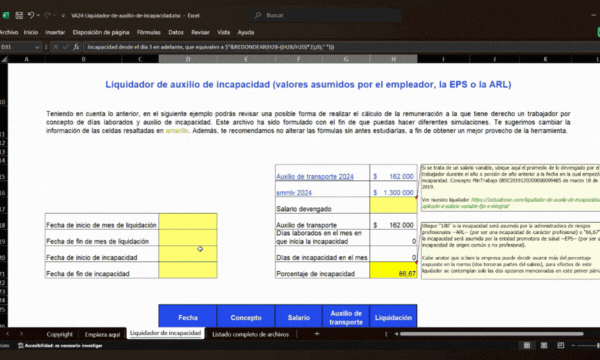Open the Datos ribbon tab
This screenshot has height=360, width=600.
click(176, 33)
